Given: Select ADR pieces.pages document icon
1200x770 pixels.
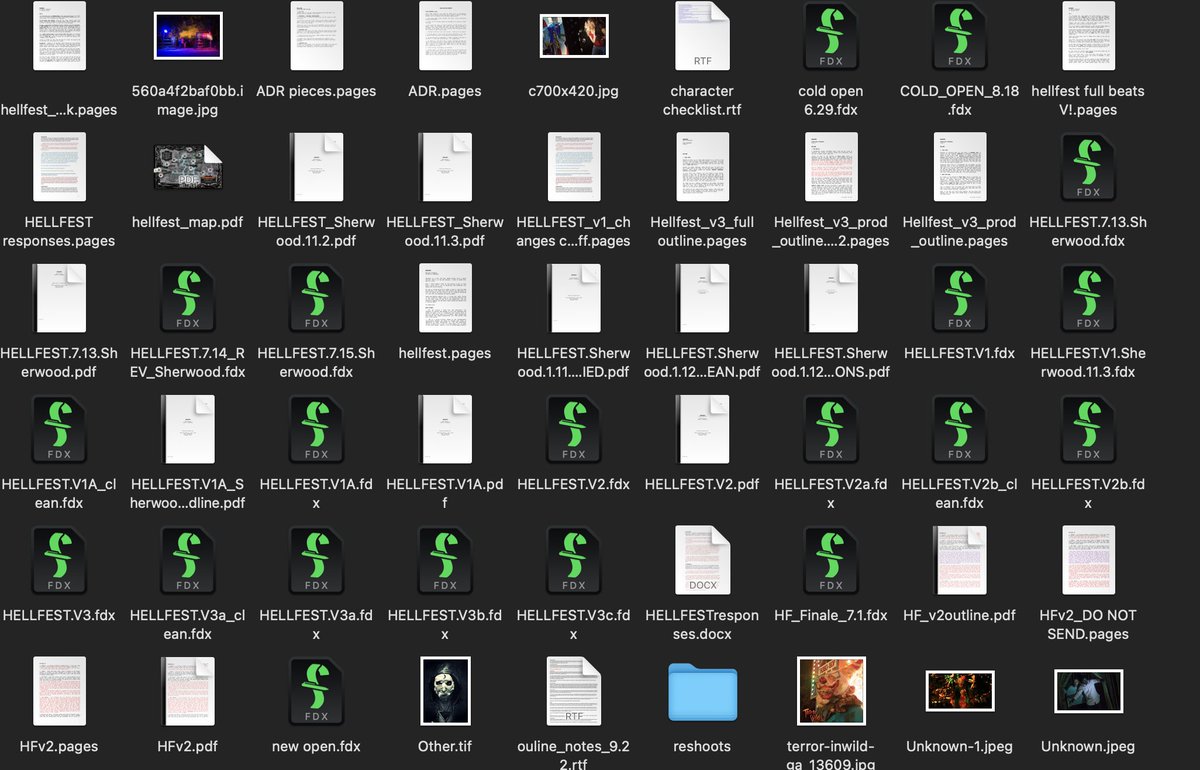Looking at the screenshot, I should [317, 35].
